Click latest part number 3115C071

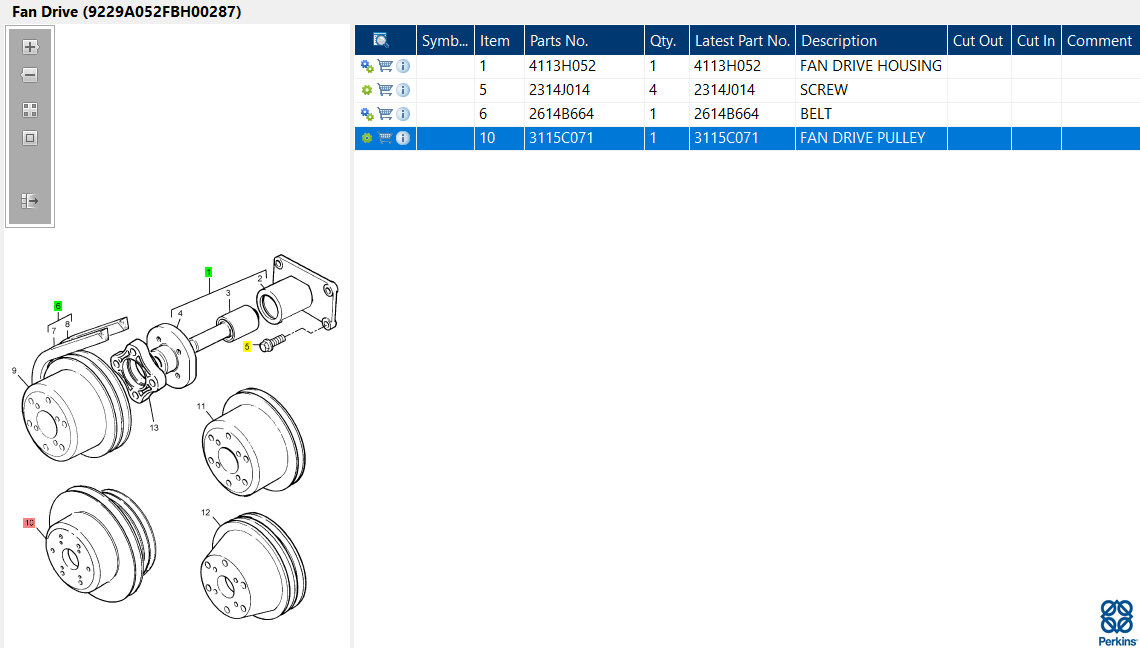click(x=726, y=138)
